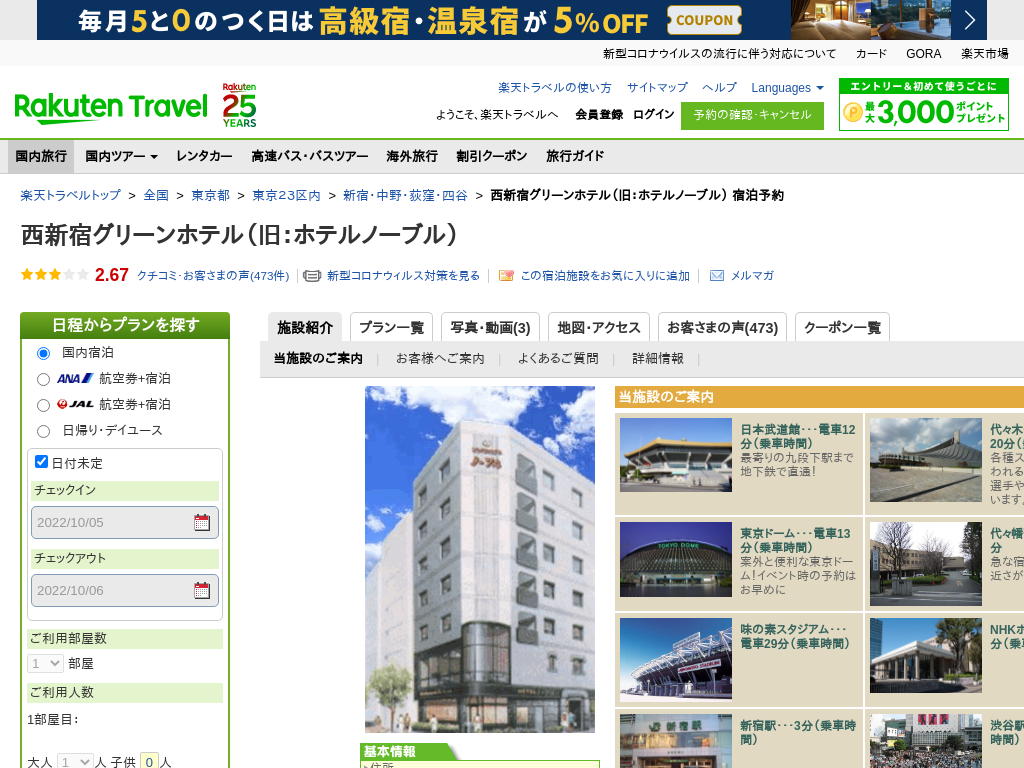Click the 予約の確認・キャンセル button

pyautogui.click(x=752, y=116)
